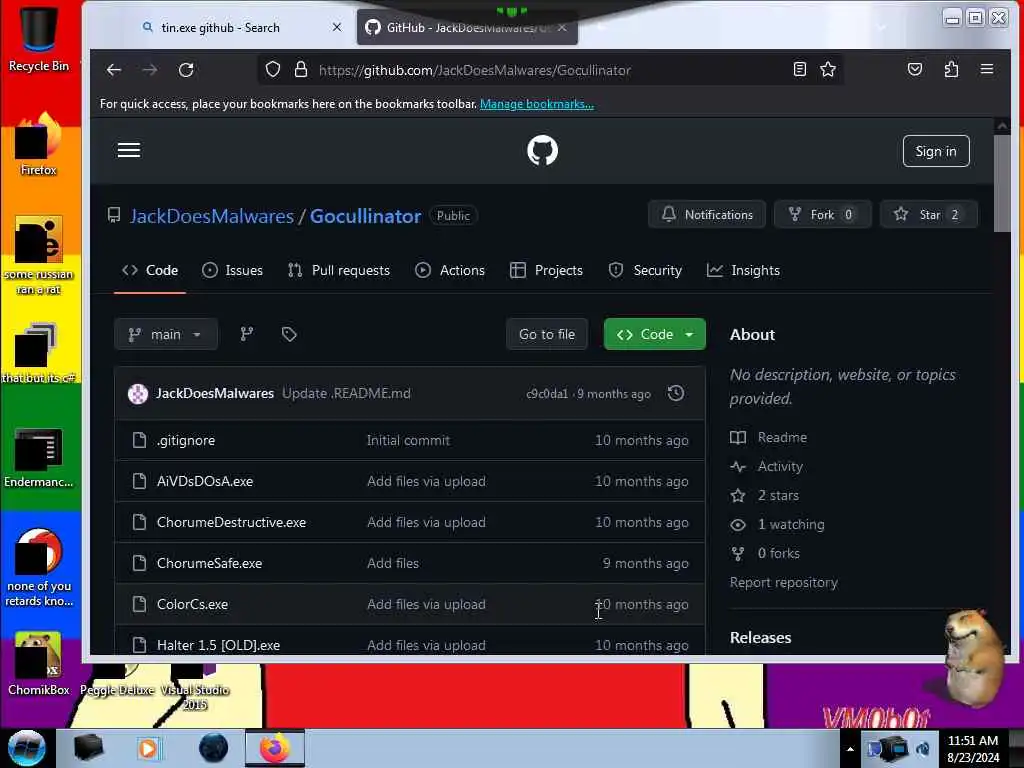The height and width of the screenshot is (768, 1024).
Task: Open Firefox desktop shortcut
Action: (x=39, y=144)
